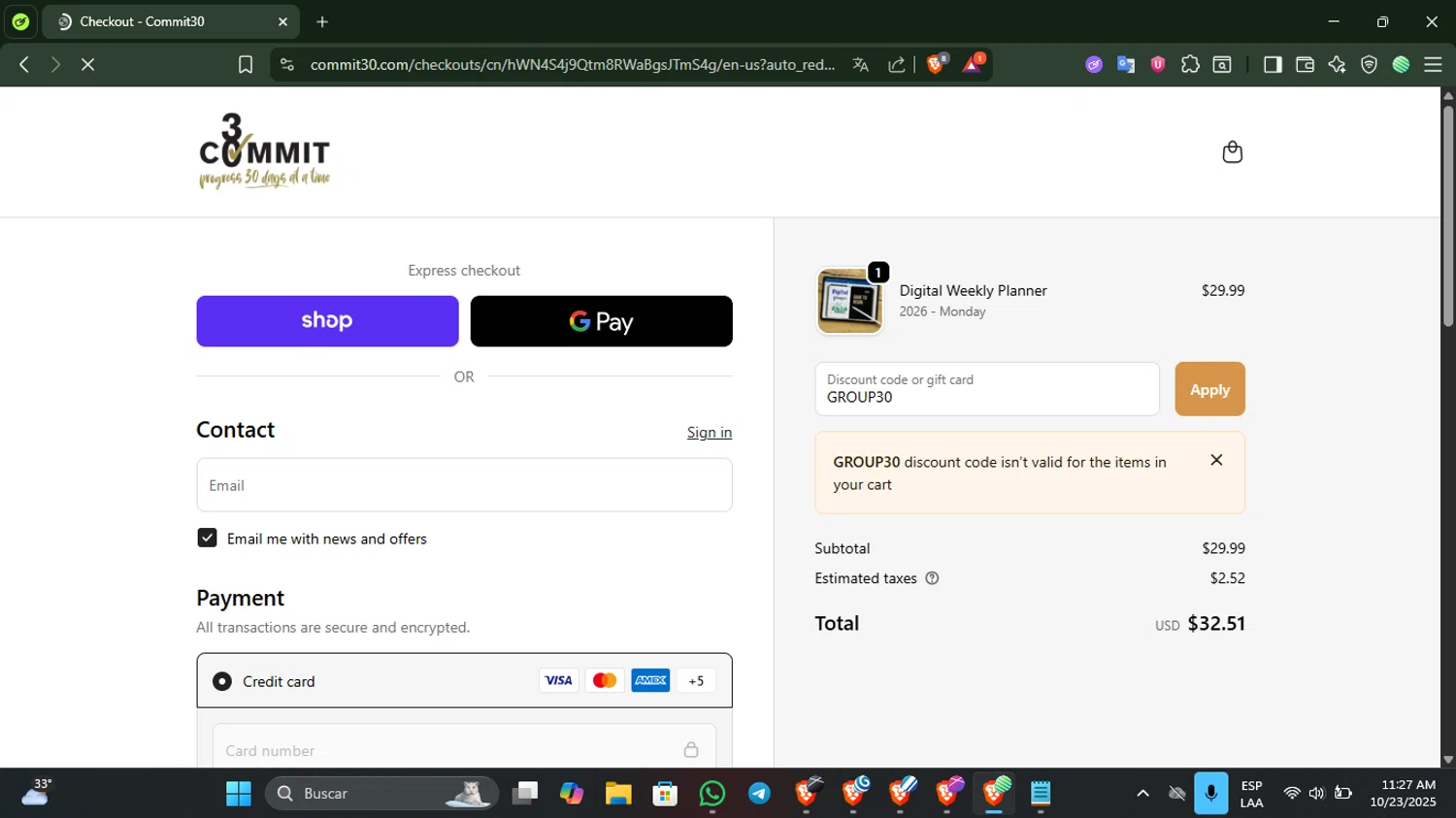
Task: Click the Discount code or gift card field
Action: (x=987, y=389)
